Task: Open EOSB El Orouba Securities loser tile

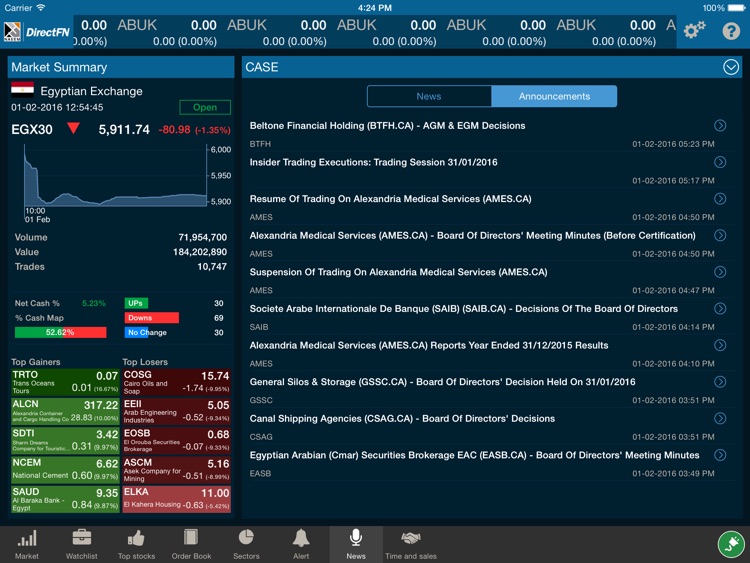Action: (176, 441)
